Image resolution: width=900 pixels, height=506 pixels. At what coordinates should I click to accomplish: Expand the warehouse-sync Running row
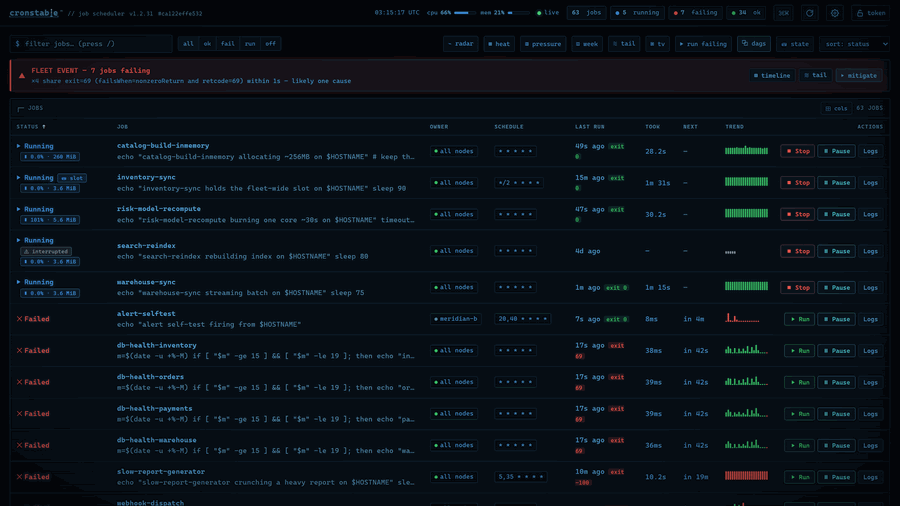coord(18,282)
